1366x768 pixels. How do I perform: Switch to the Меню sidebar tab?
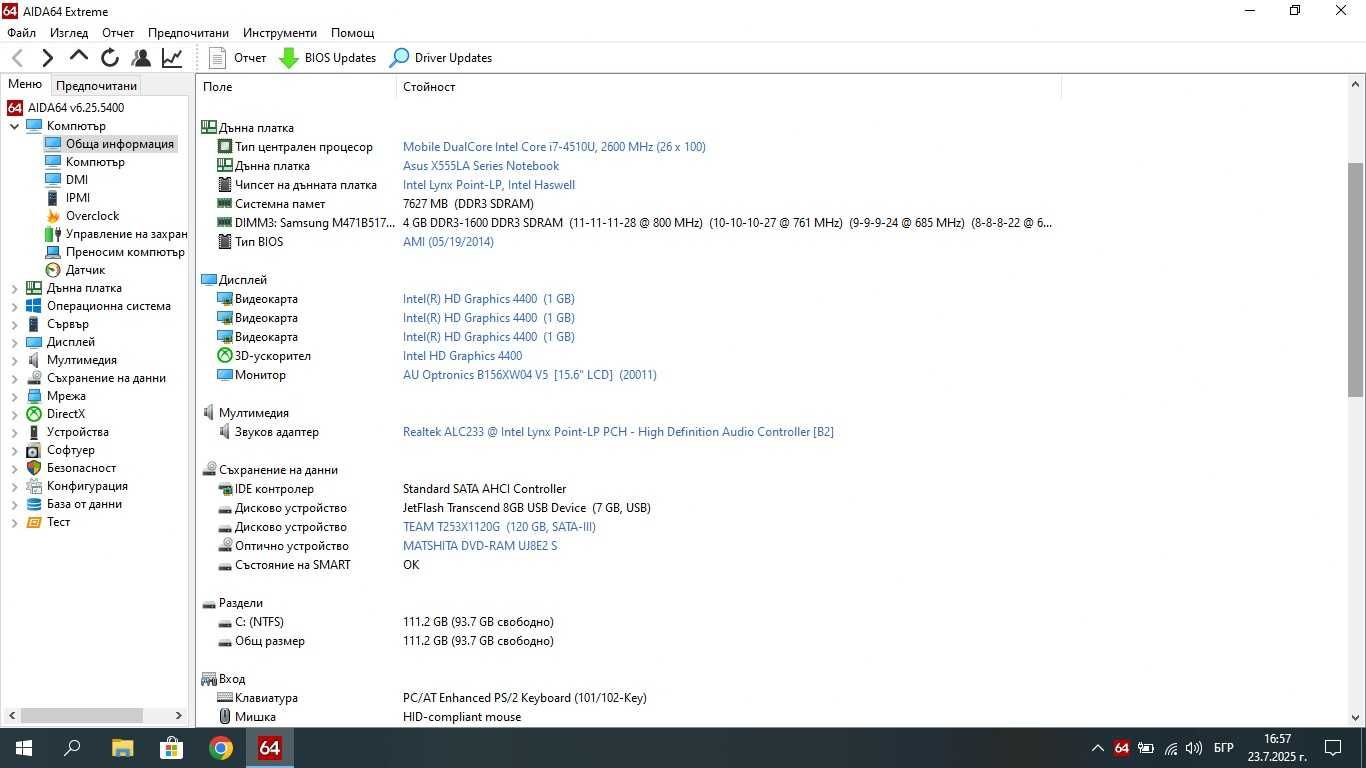[x=25, y=85]
